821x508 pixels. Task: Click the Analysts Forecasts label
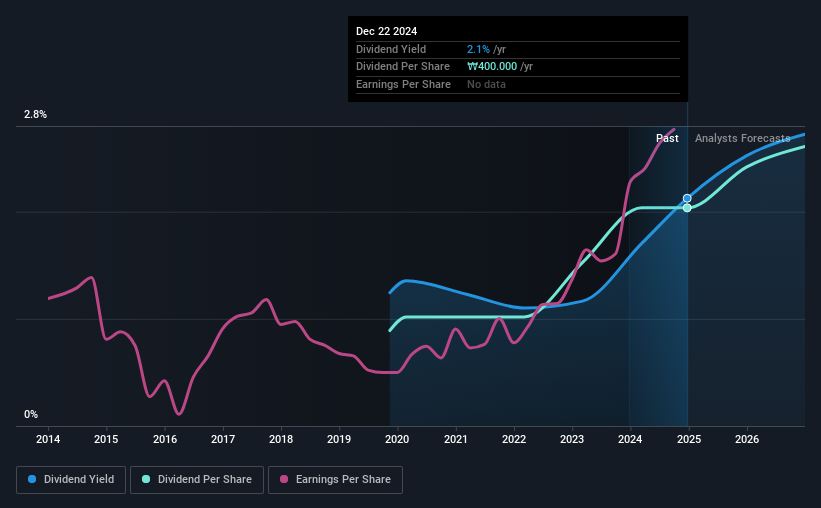(x=742, y=138)
